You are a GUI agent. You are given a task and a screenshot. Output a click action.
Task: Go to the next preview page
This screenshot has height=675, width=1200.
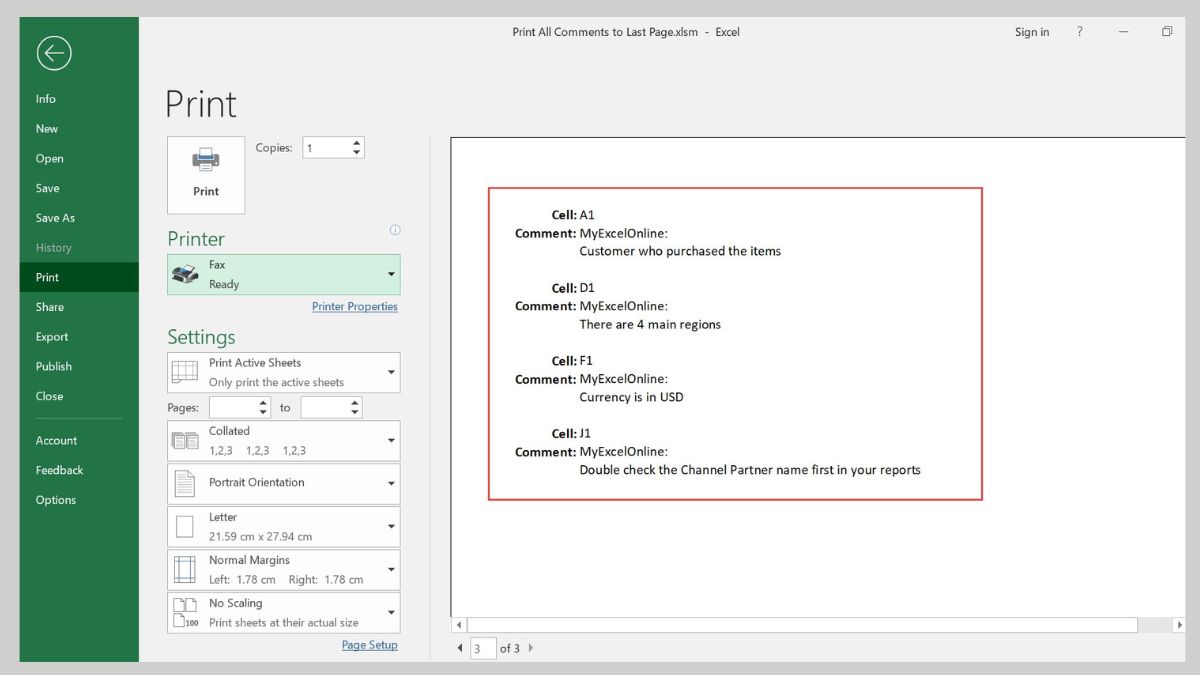point(531,648)
